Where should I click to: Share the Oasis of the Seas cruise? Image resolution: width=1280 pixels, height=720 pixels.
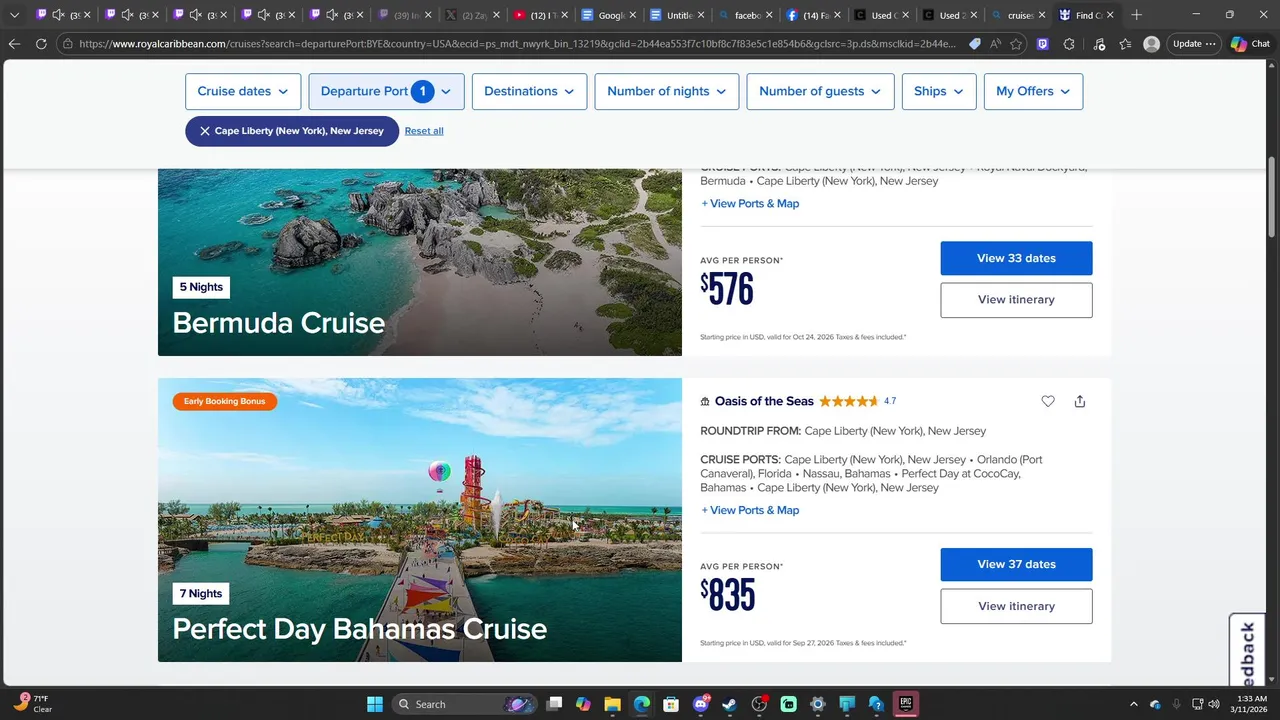click(1080, 401)
